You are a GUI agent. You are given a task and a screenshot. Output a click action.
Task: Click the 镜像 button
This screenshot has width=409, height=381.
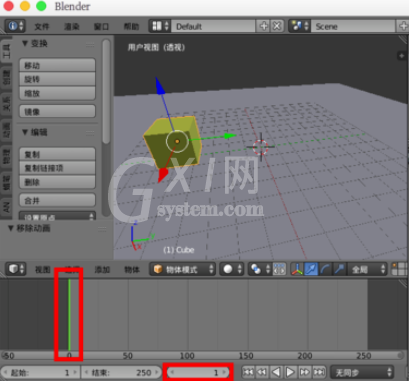pyautogui.click(x=57, y=112)
